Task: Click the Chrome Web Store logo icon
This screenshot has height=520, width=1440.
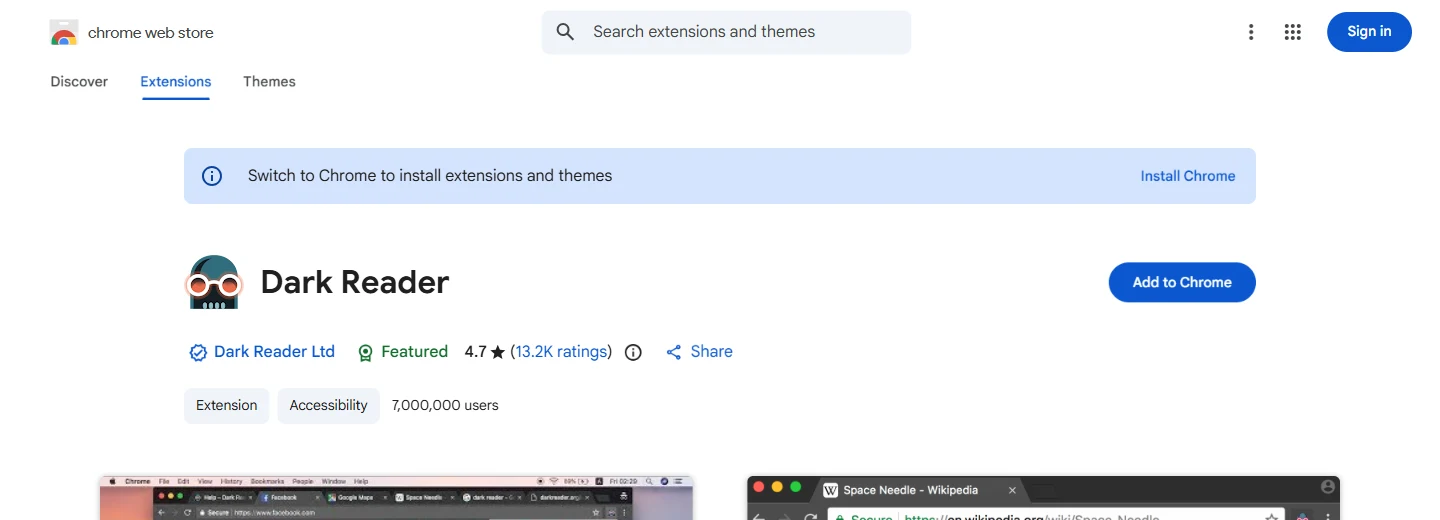Action: [x=63, y=33]
